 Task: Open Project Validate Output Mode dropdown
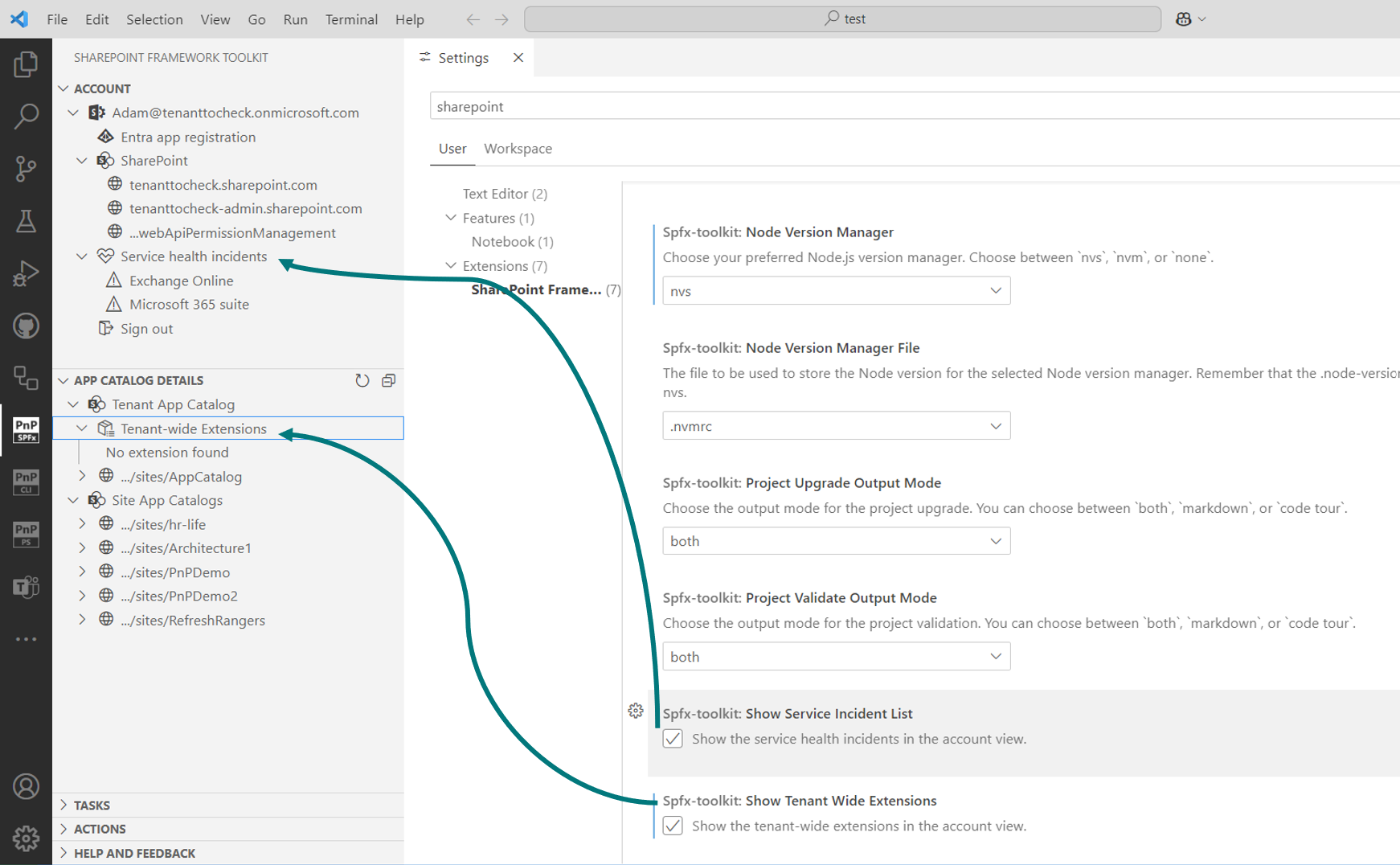pos(836,657)
